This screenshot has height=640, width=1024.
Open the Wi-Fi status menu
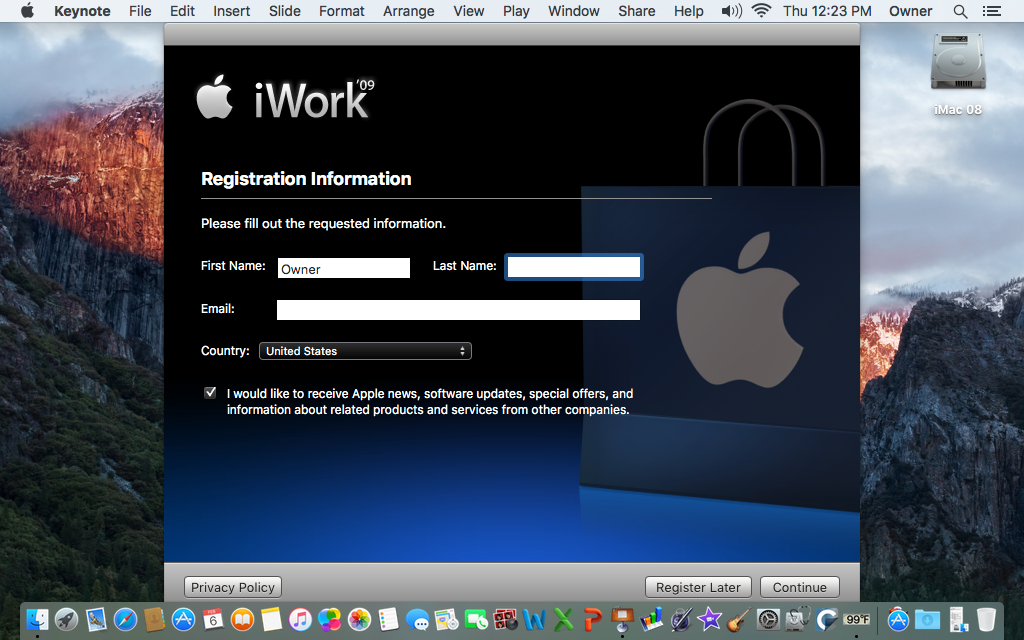pyautogui.click(x=761, y=11)
